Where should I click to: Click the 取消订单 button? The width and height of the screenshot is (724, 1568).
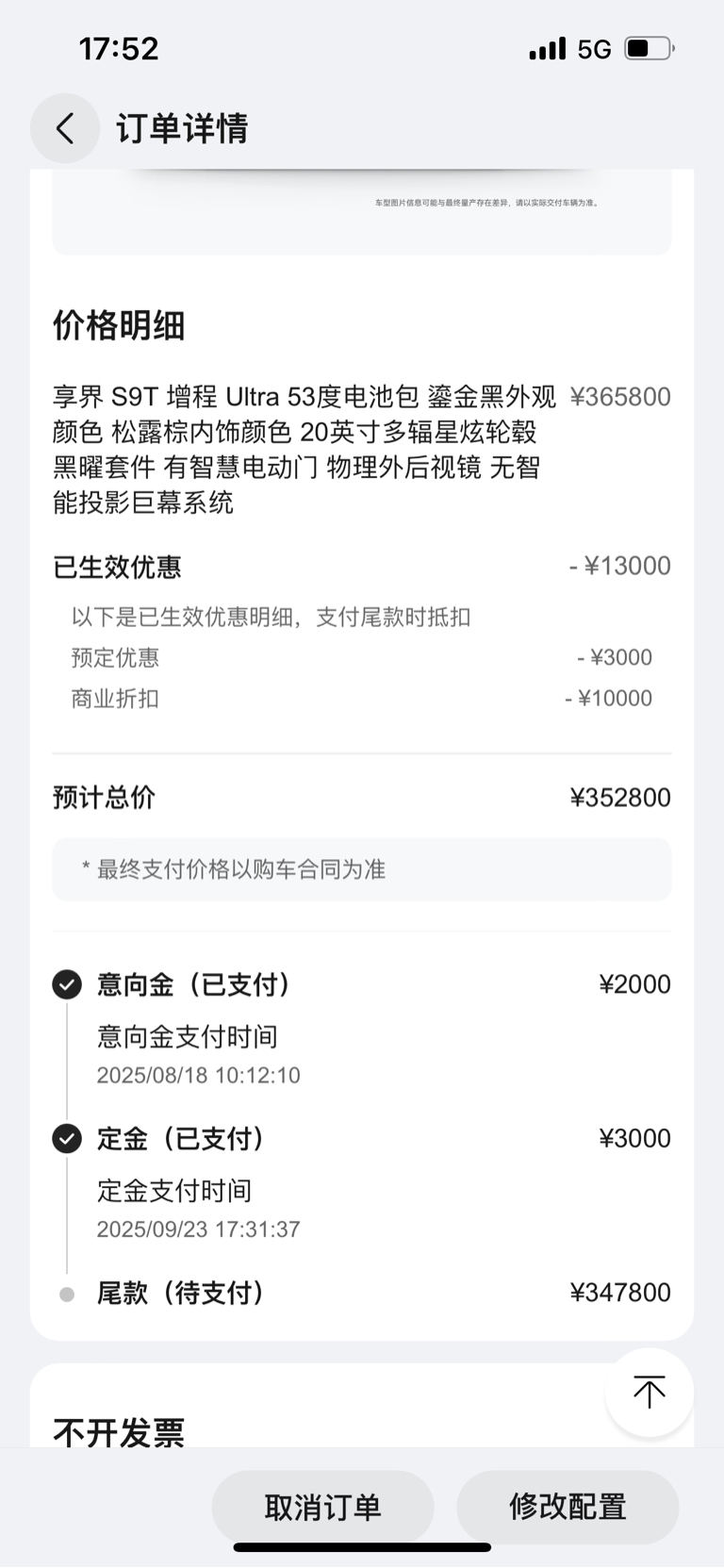tap(322, 1507)
